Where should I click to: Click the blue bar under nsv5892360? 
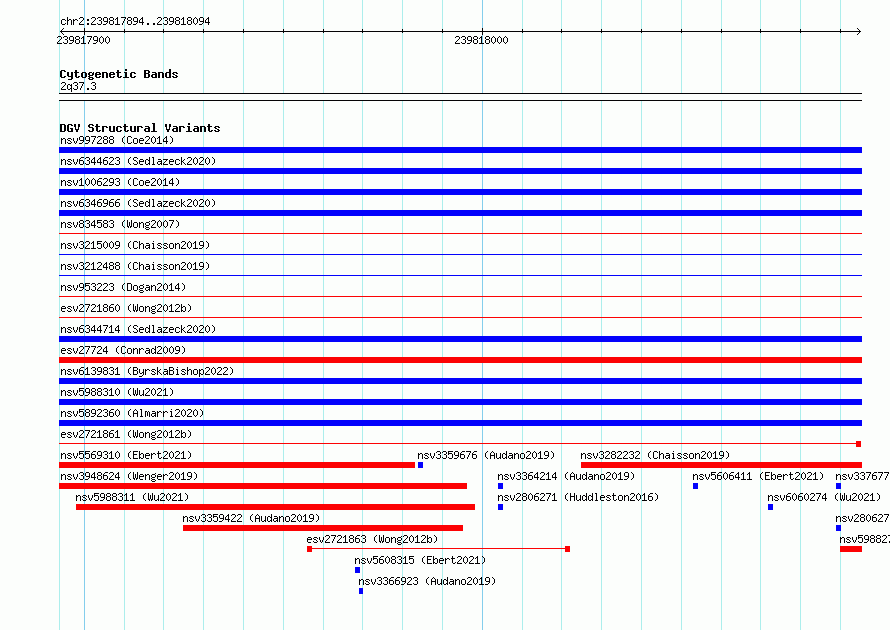point(460,423)
